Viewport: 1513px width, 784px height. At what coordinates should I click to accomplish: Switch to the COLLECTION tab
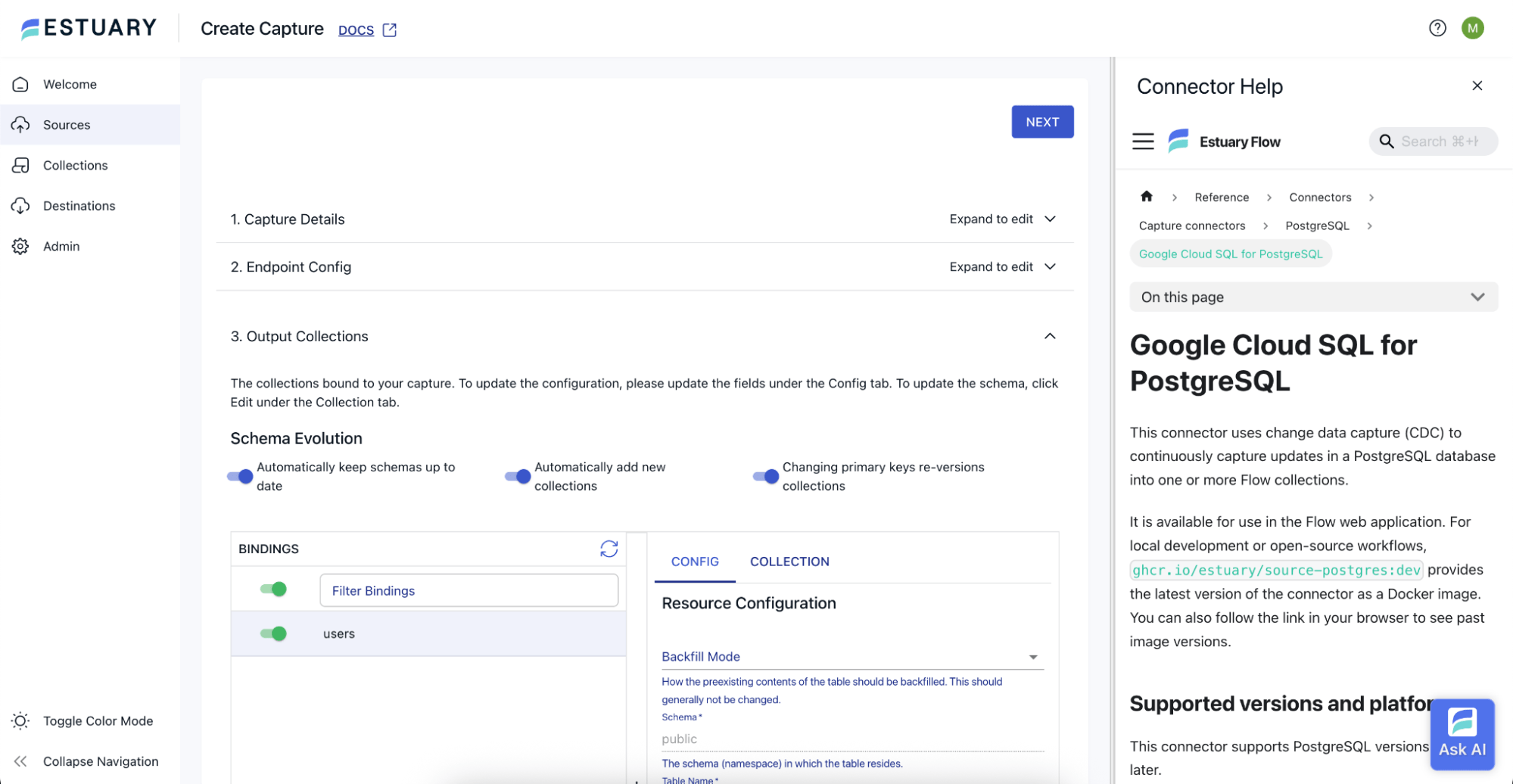click(789, 562)
